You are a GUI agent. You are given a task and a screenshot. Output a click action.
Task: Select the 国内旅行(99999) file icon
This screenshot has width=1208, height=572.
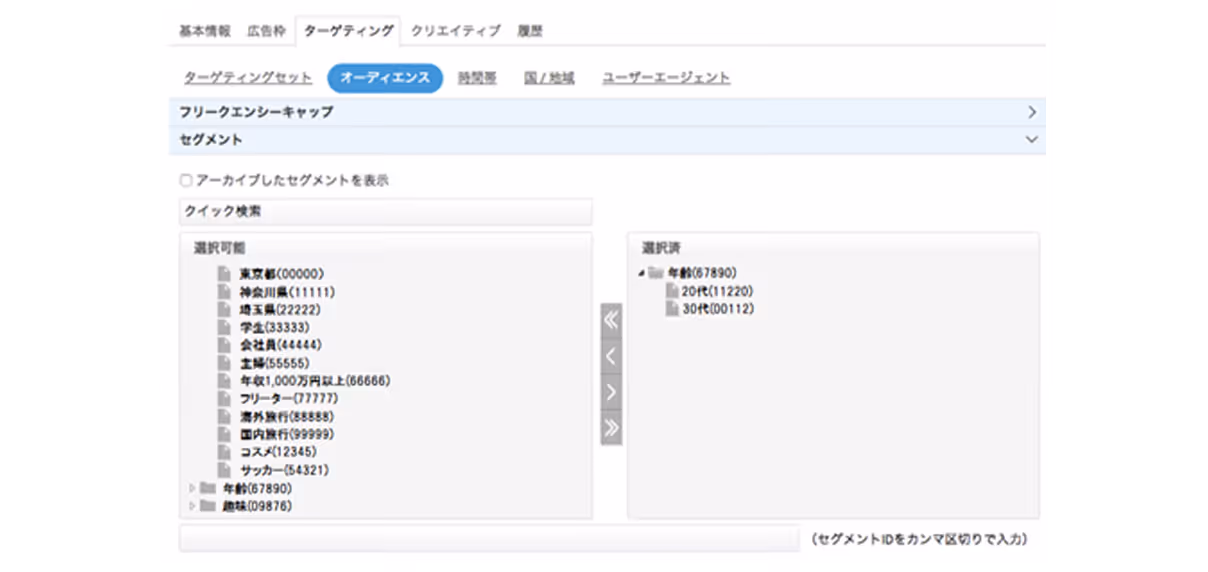point(225,434)
